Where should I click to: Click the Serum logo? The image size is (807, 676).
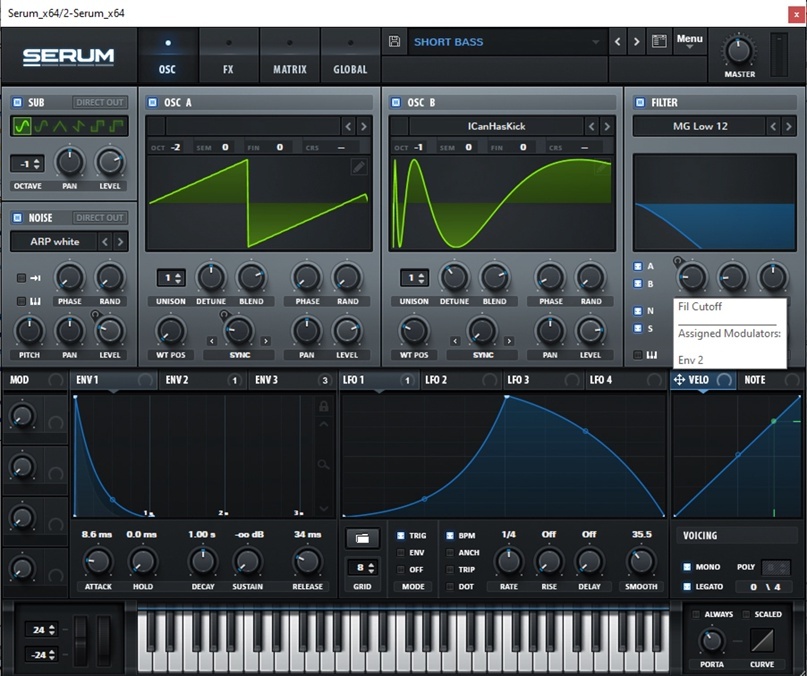pyautogui.click(x=68, y=56)
